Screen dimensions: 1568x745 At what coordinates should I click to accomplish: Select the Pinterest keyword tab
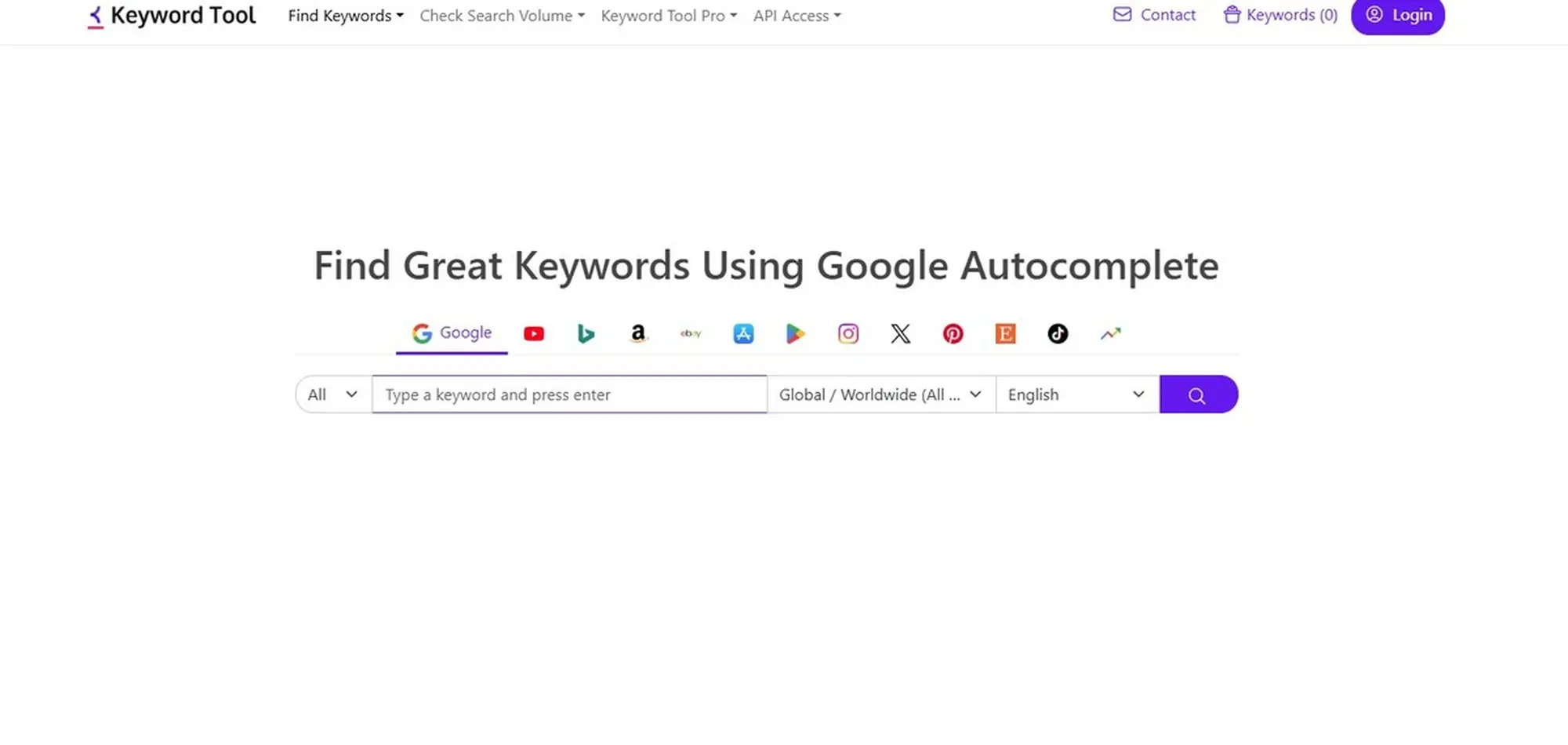pyautogui.click(x=953, y=334)
